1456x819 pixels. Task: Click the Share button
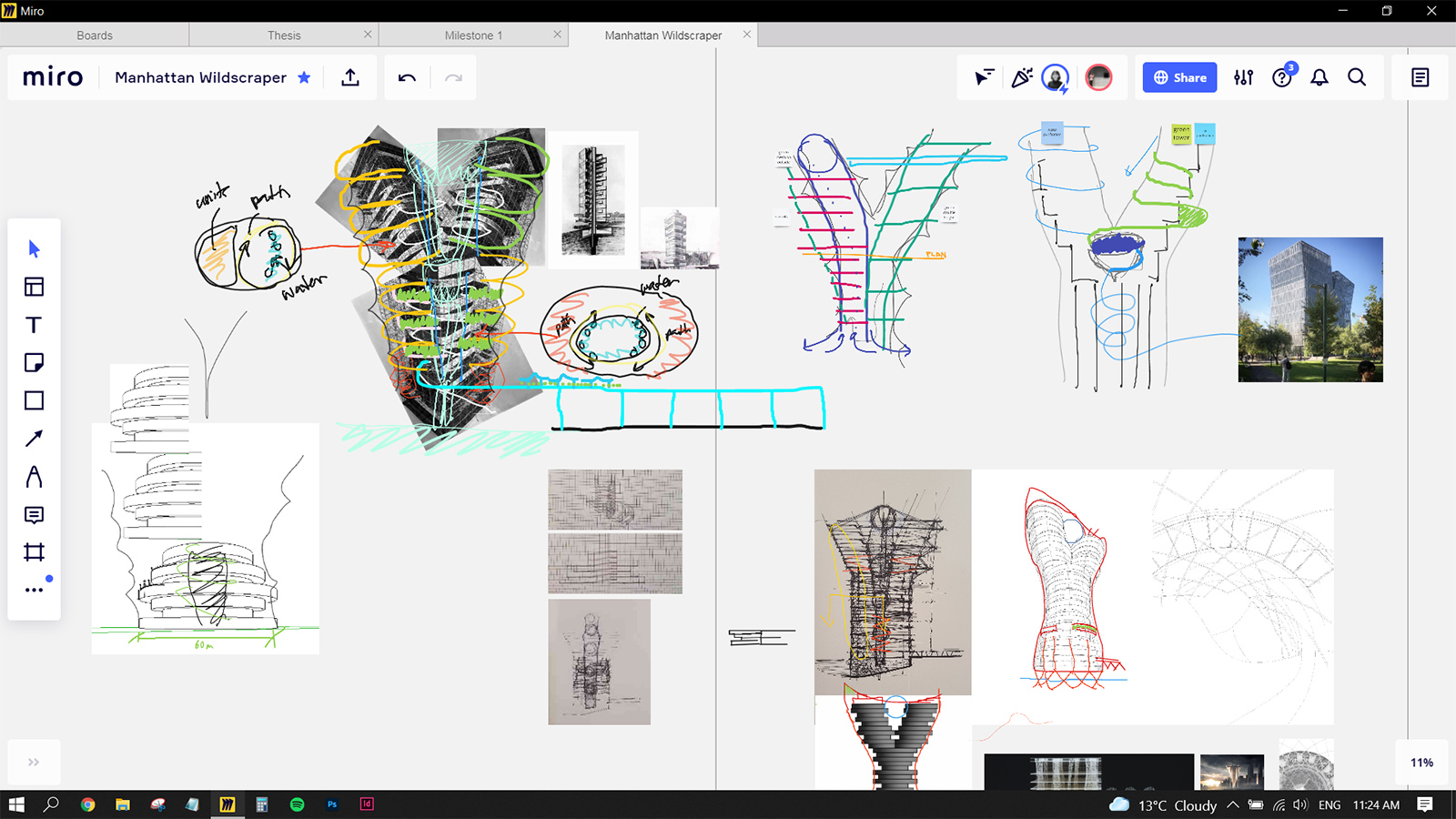[1178, 77]
